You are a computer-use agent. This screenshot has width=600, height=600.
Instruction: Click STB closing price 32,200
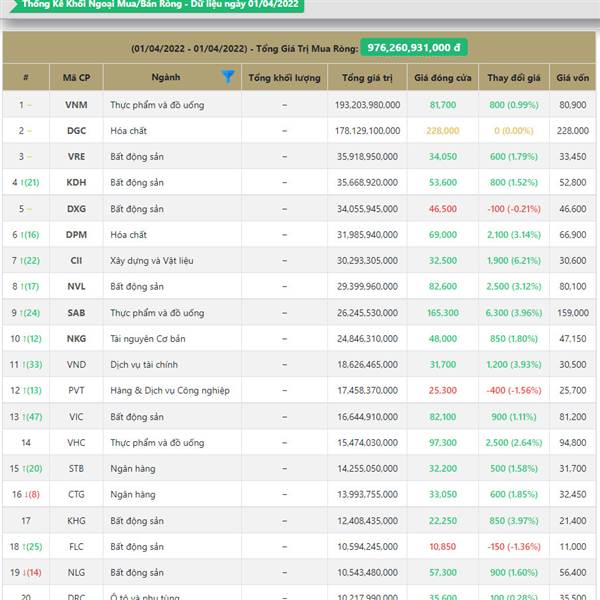pyautogui.click(x=443, y=468)
